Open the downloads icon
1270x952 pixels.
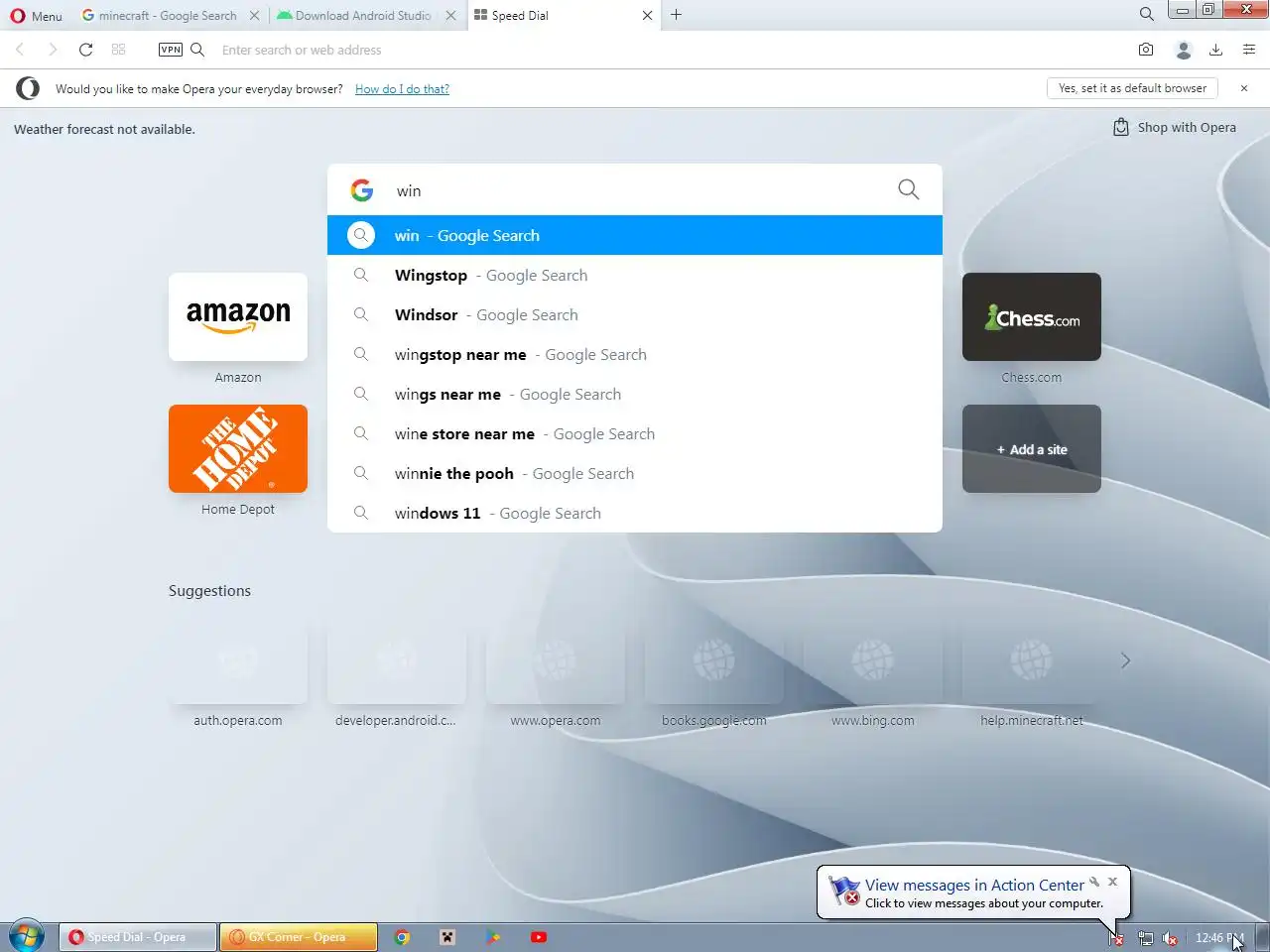pos(1215,50)
